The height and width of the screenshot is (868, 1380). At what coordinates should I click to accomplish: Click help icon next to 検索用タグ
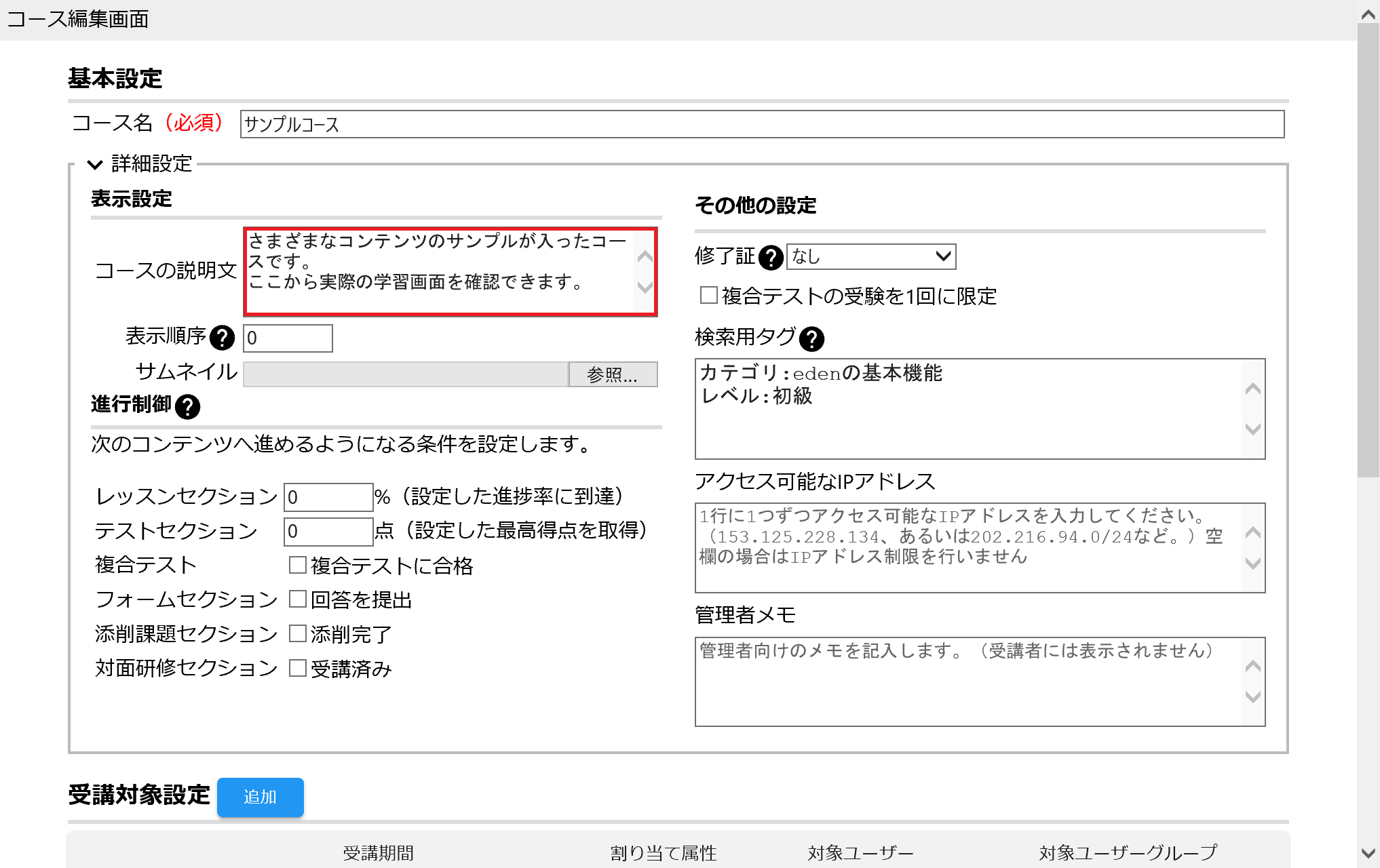811,338
